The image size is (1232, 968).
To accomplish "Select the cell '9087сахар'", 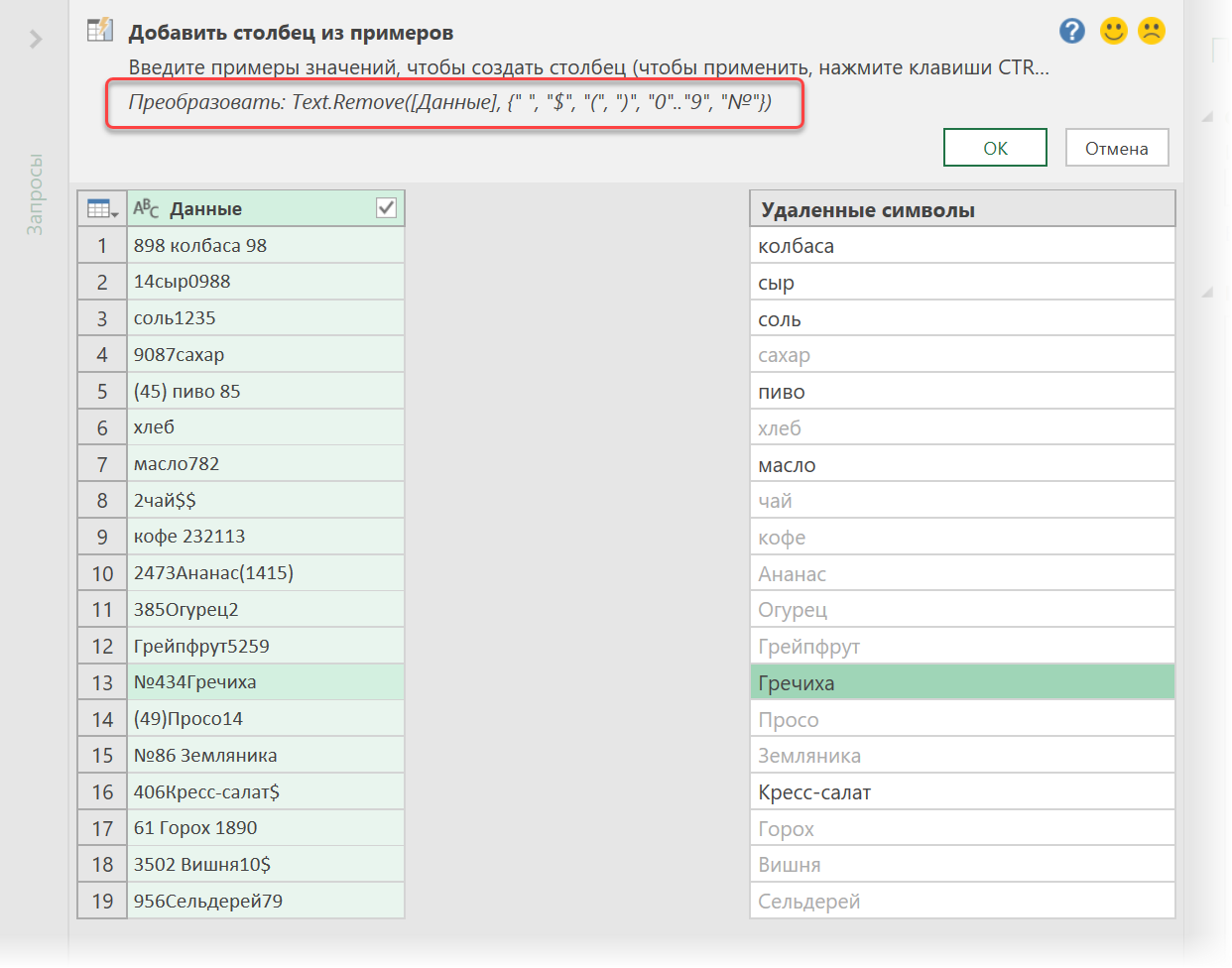I will click(x=266, y=354).
